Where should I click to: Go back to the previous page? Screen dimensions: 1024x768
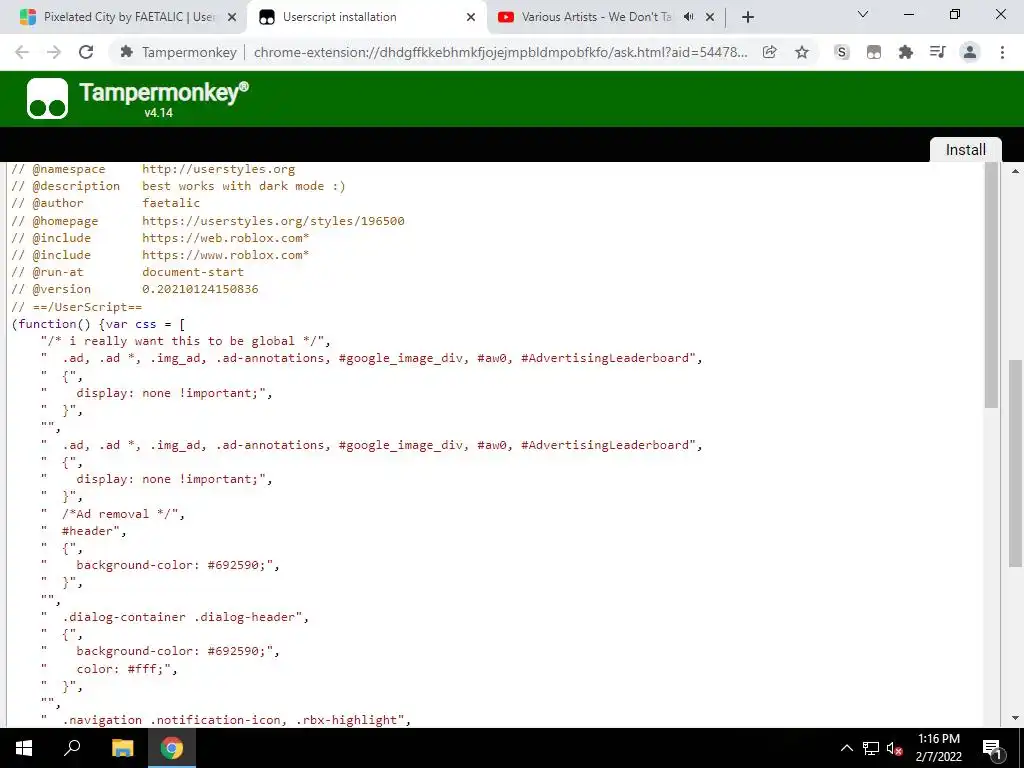click(x=22, y=52)
